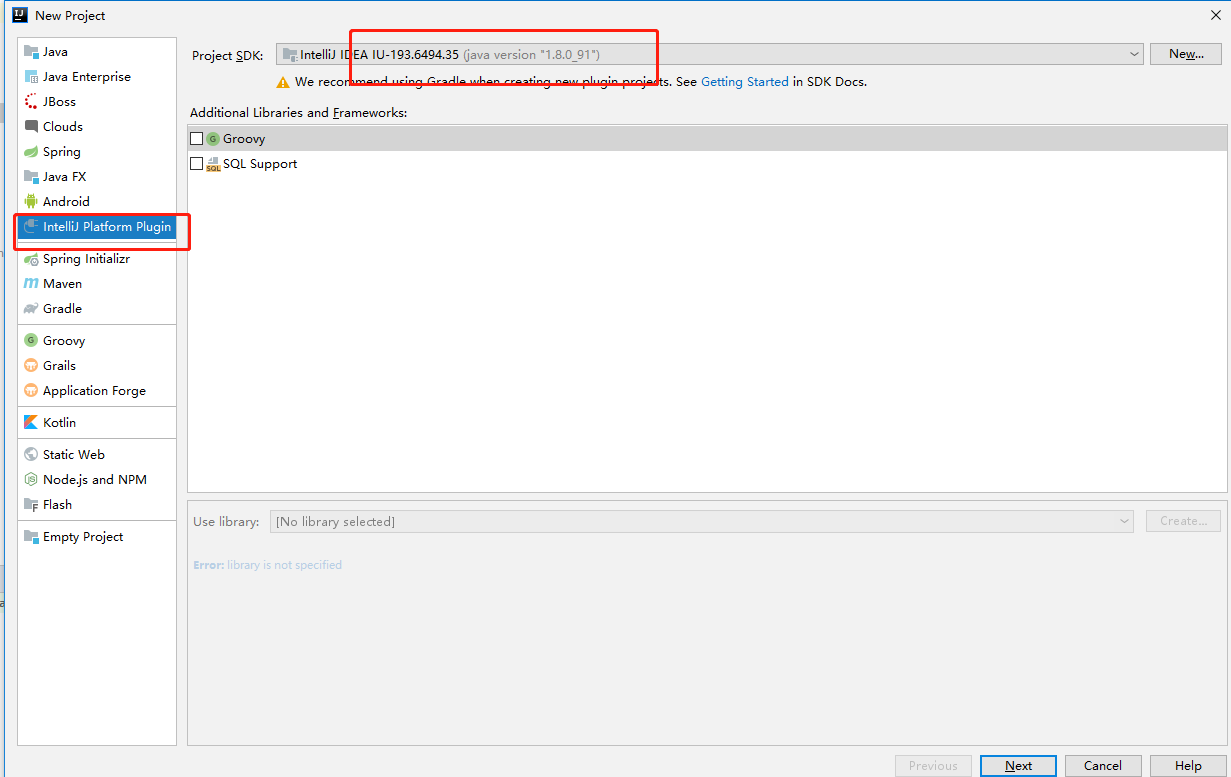1231x777 pixels.
Task: Click the Grails icon
Action: [x=31, y=366]
